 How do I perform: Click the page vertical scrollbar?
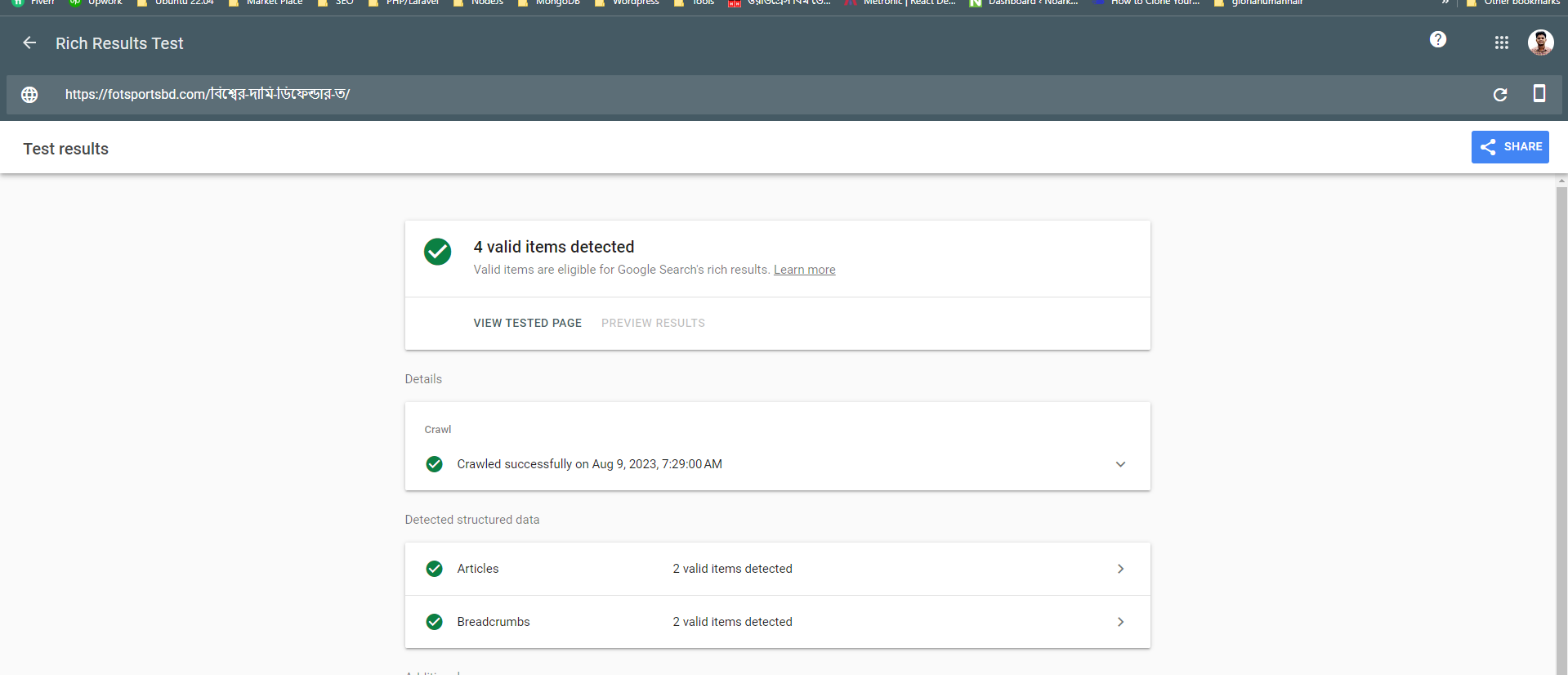[x=1561, y=409]
